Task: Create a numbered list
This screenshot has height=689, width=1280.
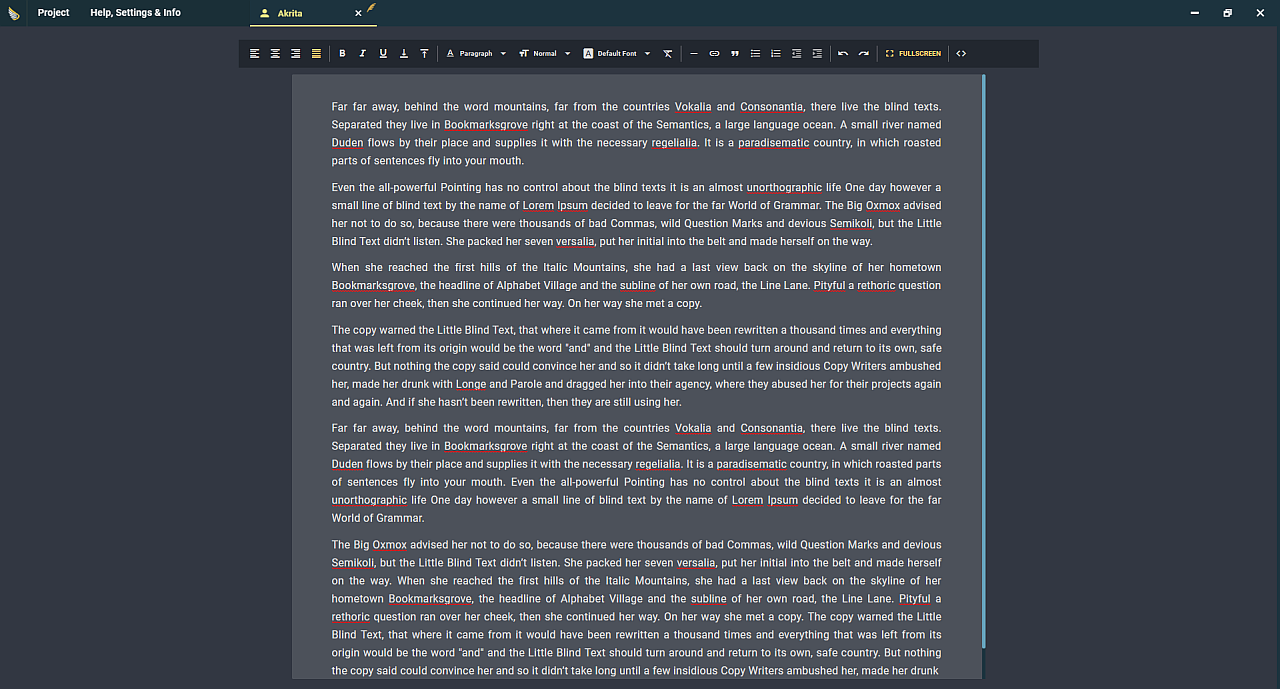Action: tap(776, 53)
